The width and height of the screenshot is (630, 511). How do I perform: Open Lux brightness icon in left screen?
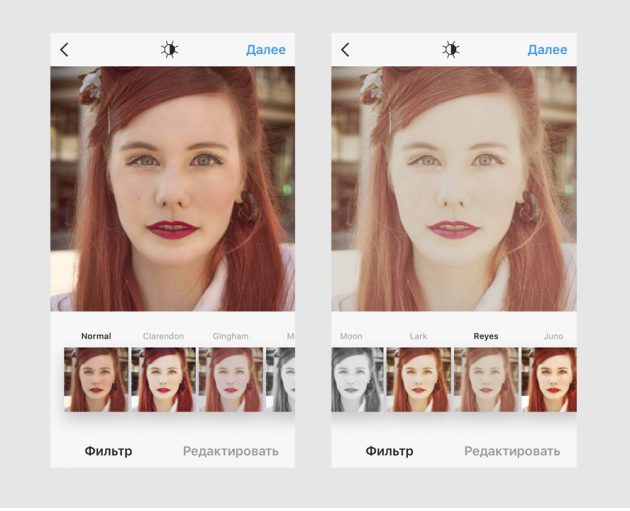(x=170, y=50)
